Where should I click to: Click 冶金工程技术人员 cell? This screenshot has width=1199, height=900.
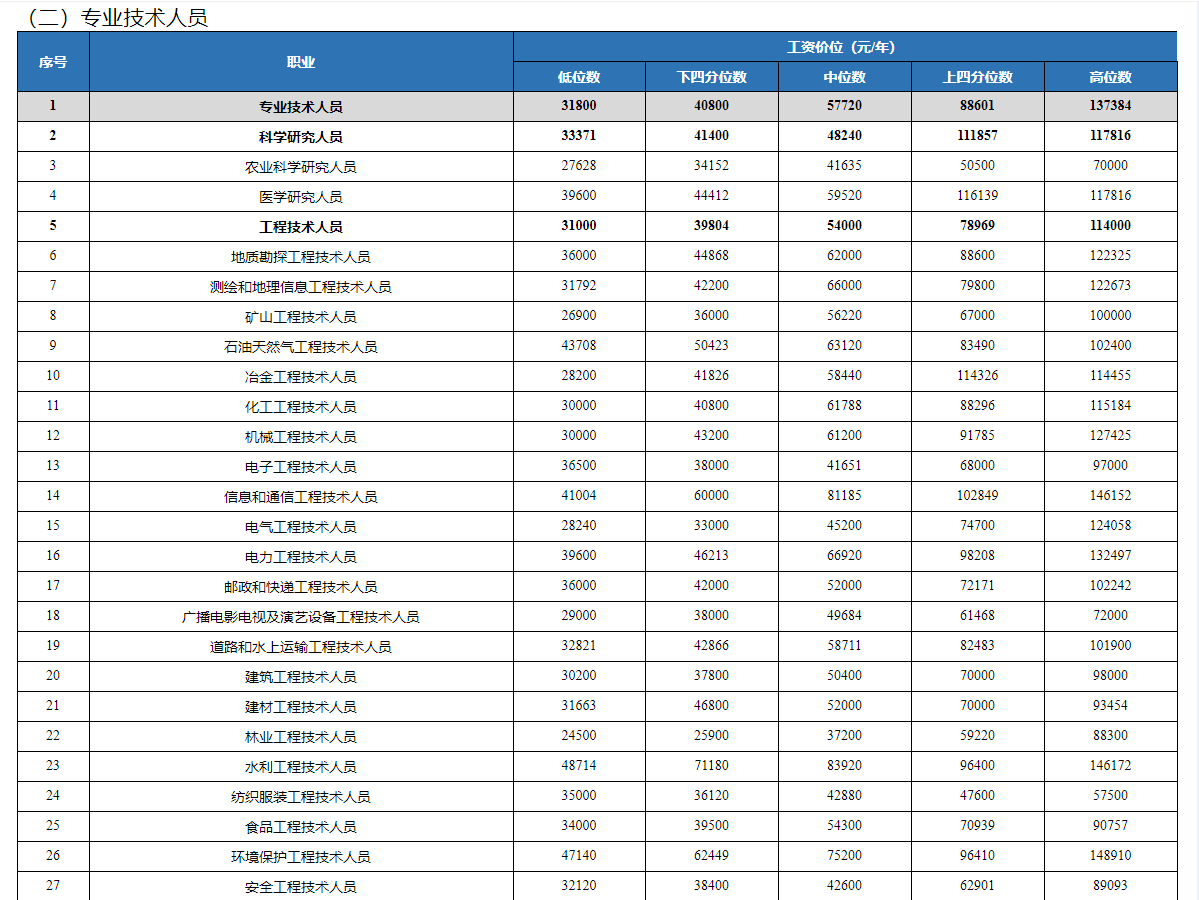[301, 376]
